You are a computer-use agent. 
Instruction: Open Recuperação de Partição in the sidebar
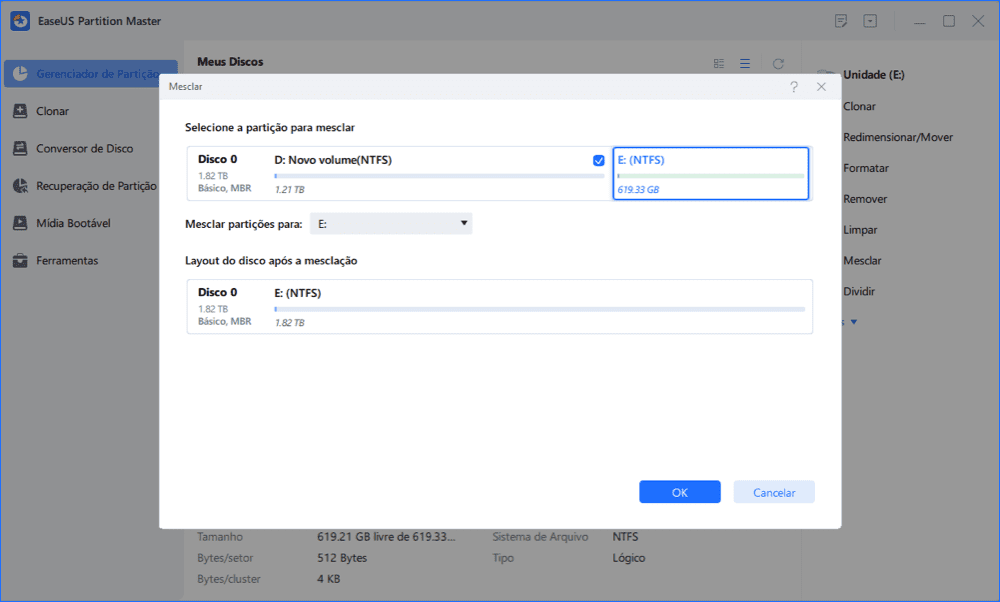tap(96, 186)
